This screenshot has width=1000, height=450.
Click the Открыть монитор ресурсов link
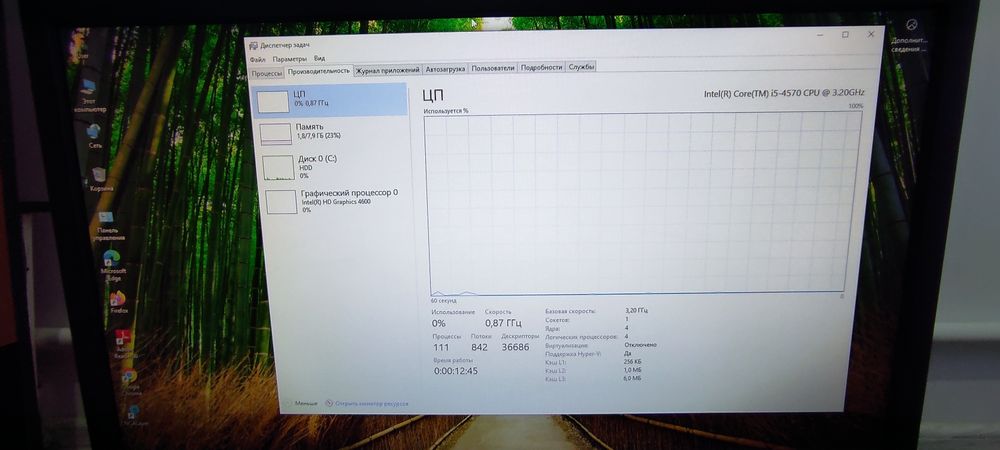coord(371,403)
